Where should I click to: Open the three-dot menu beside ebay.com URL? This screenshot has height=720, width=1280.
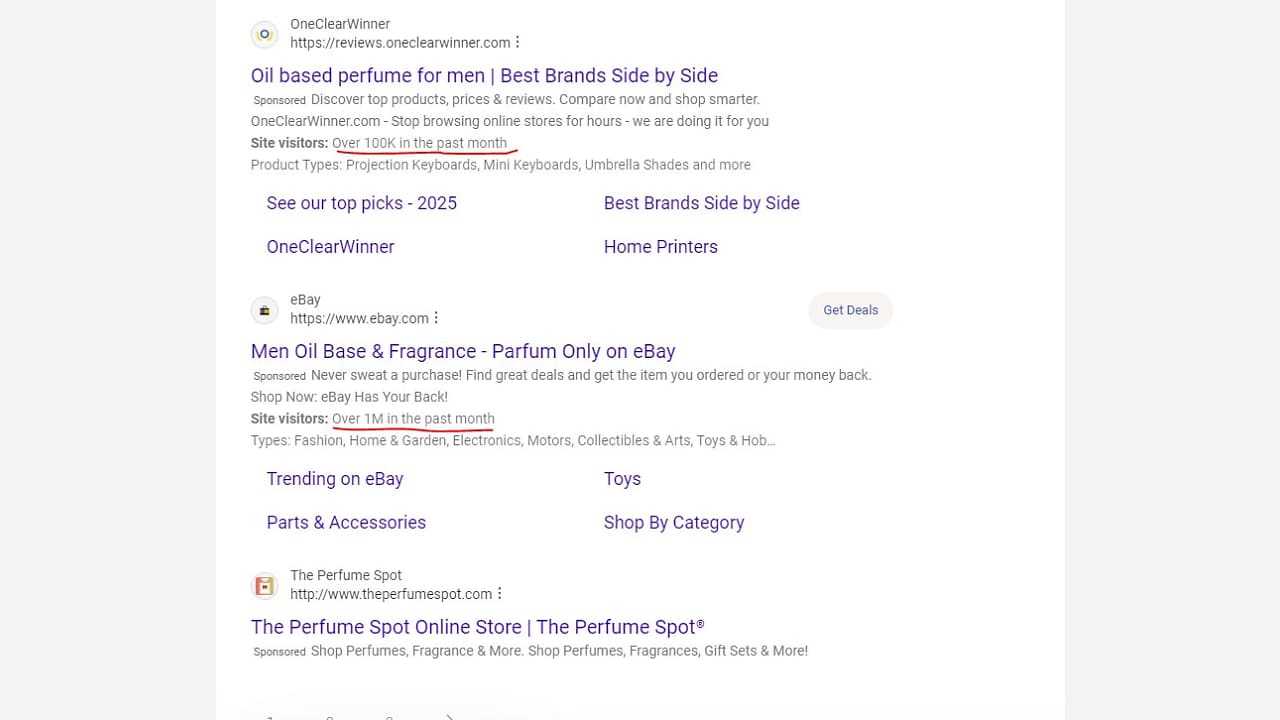pos(436,318)
